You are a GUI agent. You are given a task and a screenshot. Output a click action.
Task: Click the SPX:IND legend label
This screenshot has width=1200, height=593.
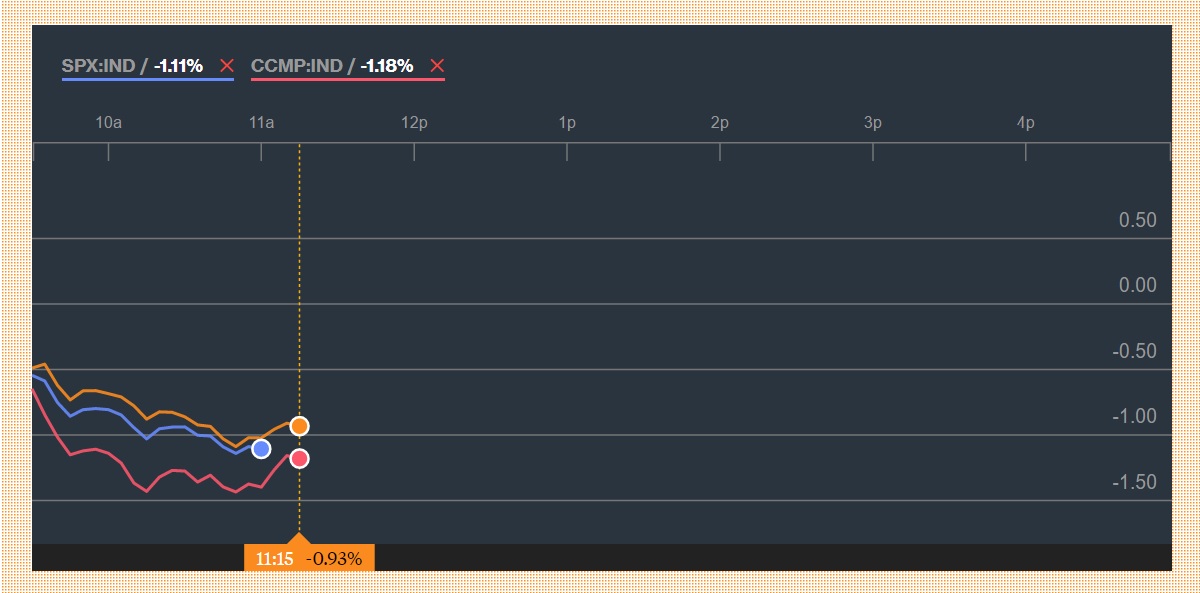[99, 66]
